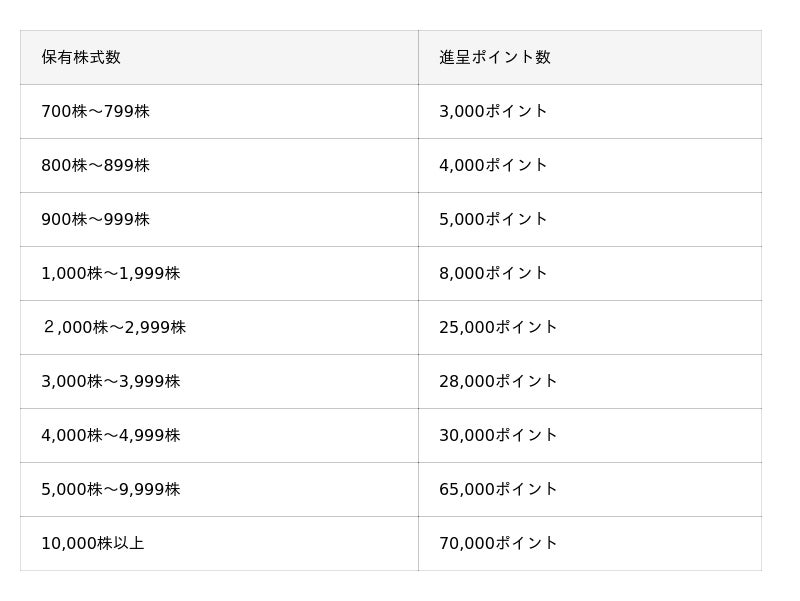Screen dimensions: 800x601
Task: Click the 25,000ポイント value
Action: pyautogui.click(x=498, y=328)
